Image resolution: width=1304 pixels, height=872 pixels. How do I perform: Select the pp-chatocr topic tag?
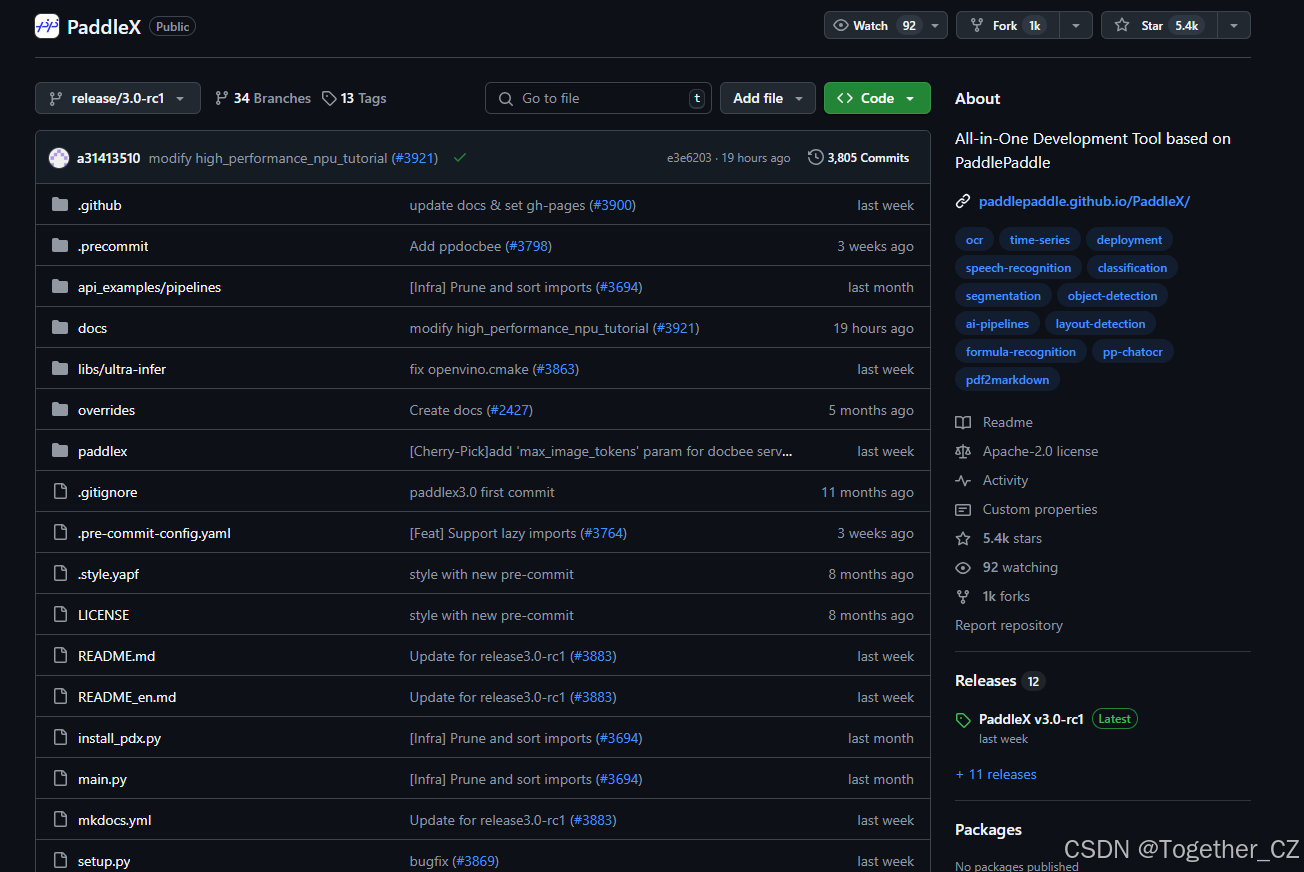point(1132,352)
